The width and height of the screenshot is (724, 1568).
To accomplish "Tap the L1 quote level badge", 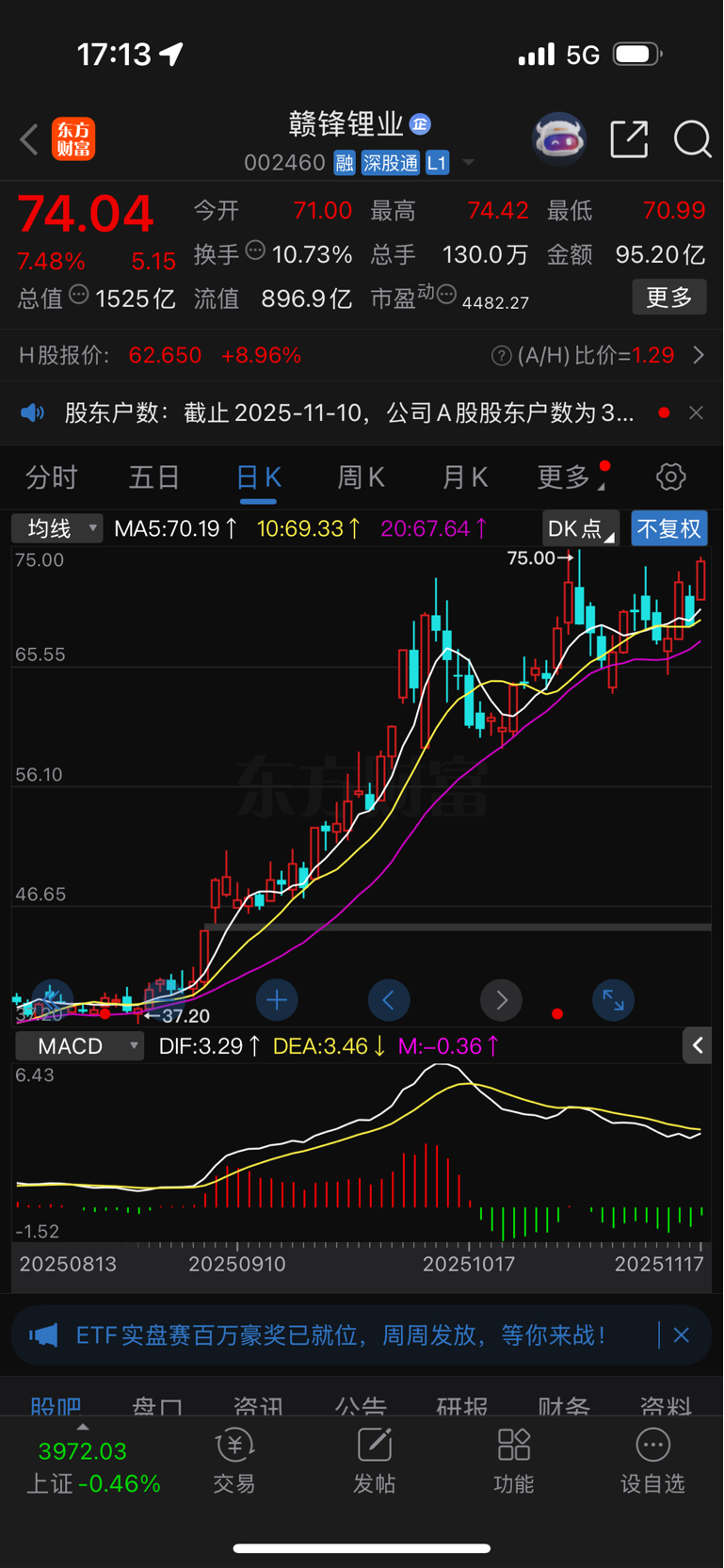I will pos(437,163).
